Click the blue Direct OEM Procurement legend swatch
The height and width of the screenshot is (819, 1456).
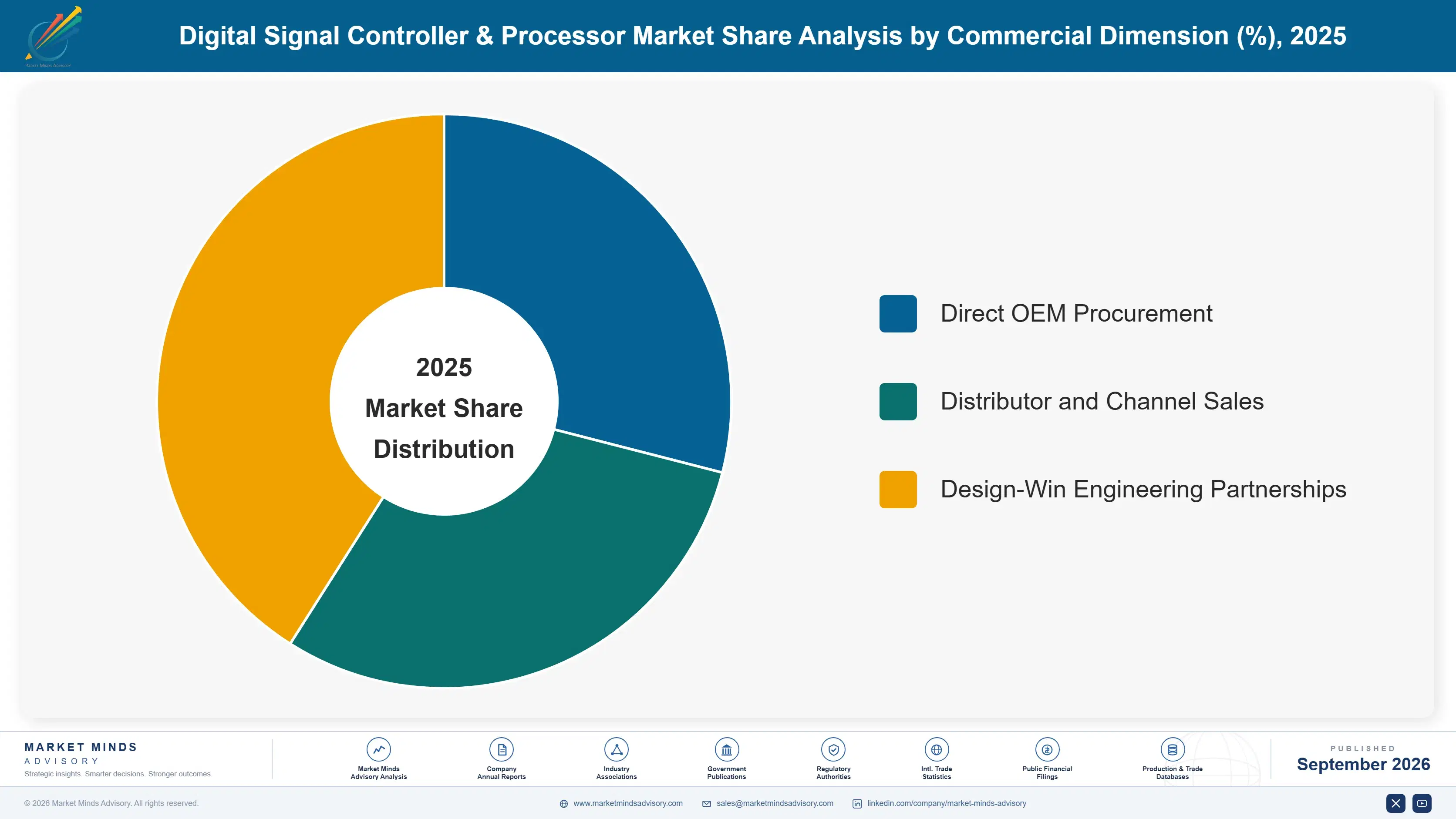tap(897, 313)
